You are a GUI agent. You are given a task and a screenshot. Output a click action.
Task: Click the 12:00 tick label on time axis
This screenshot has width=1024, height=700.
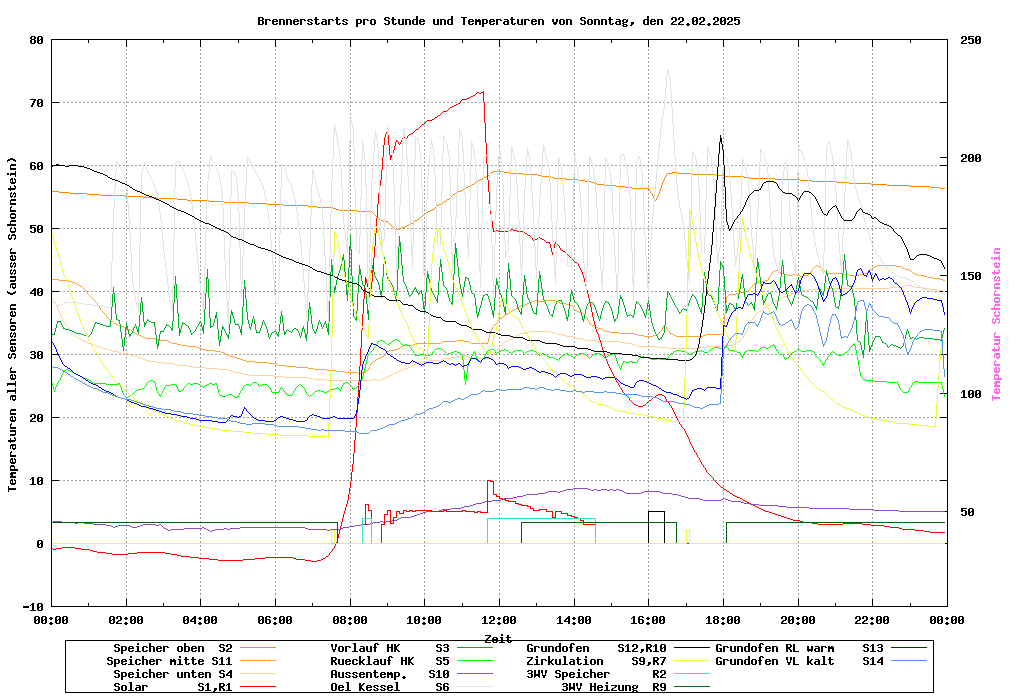(x=499, y=620)
